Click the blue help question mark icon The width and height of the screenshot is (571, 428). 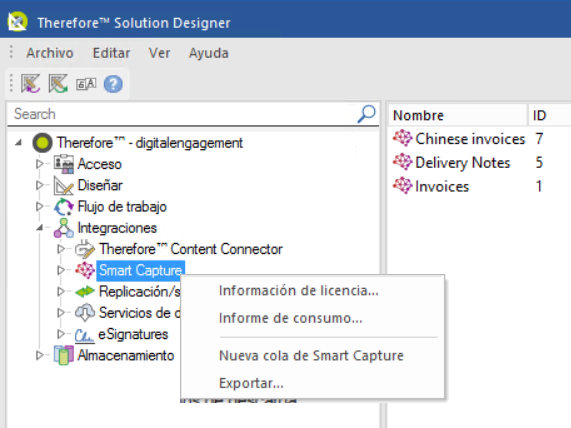point(113,84)
